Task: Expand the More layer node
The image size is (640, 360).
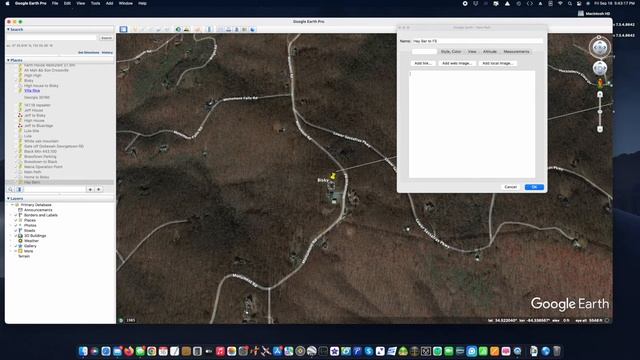Action: 11,251
